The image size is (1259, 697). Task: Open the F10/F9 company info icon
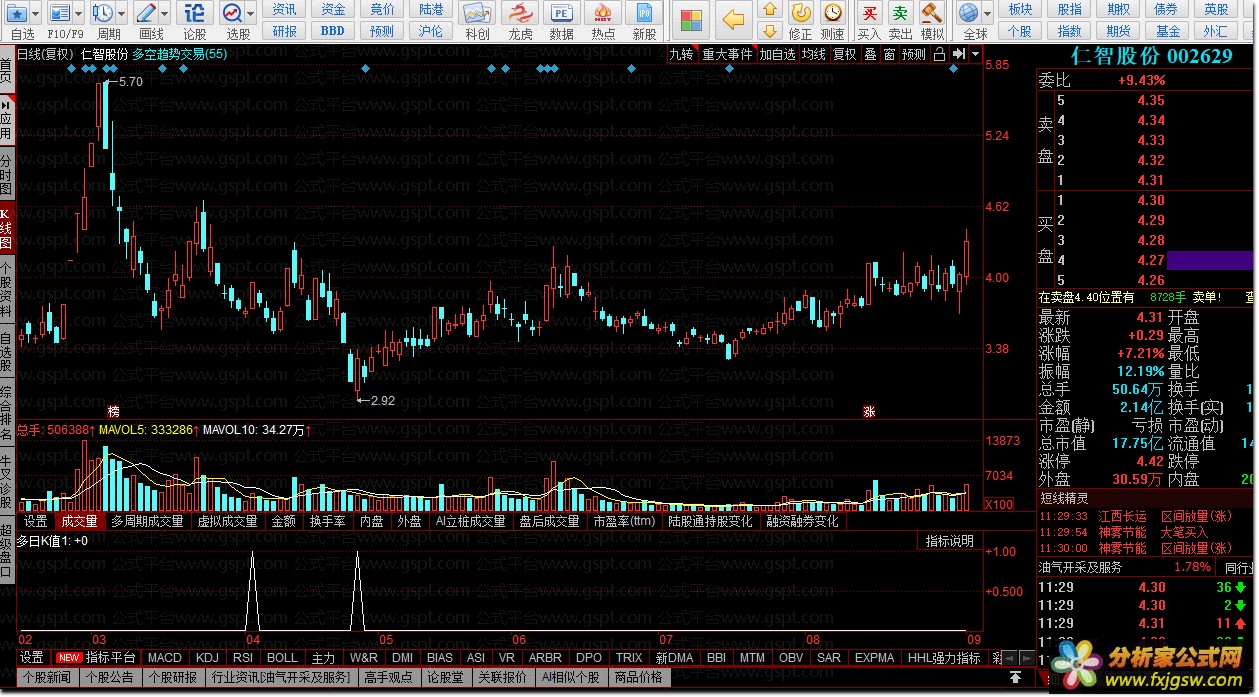60,14
